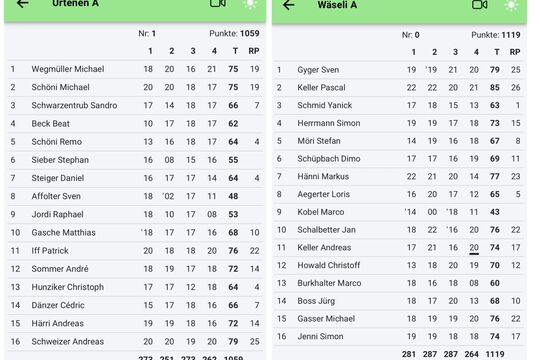
Task: Go back from Urtenen A screen
Action: tap(22, 4)
